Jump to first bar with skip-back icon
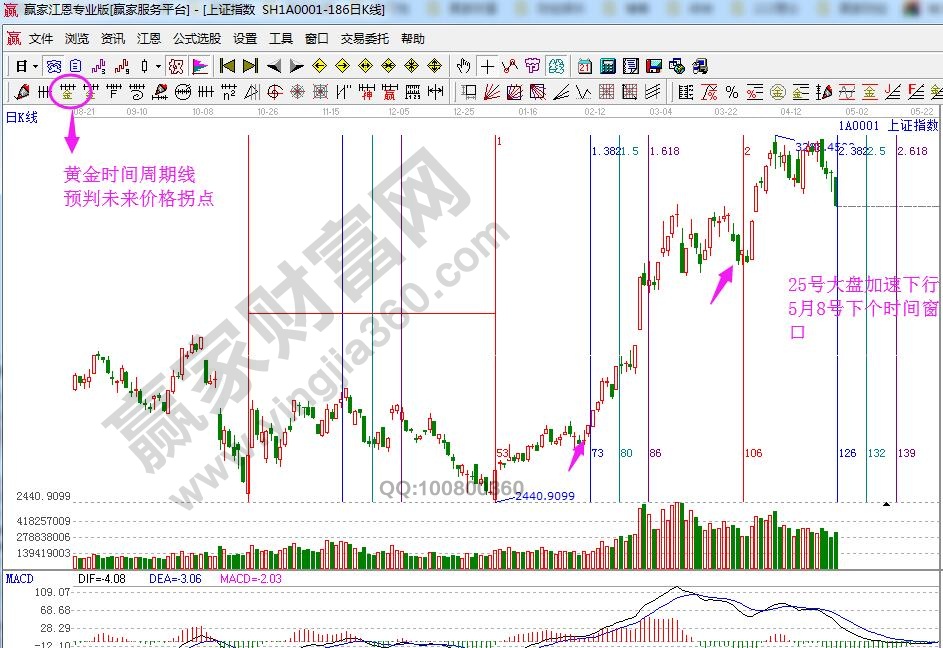This screenshot has height=648, width=943. 227,66
